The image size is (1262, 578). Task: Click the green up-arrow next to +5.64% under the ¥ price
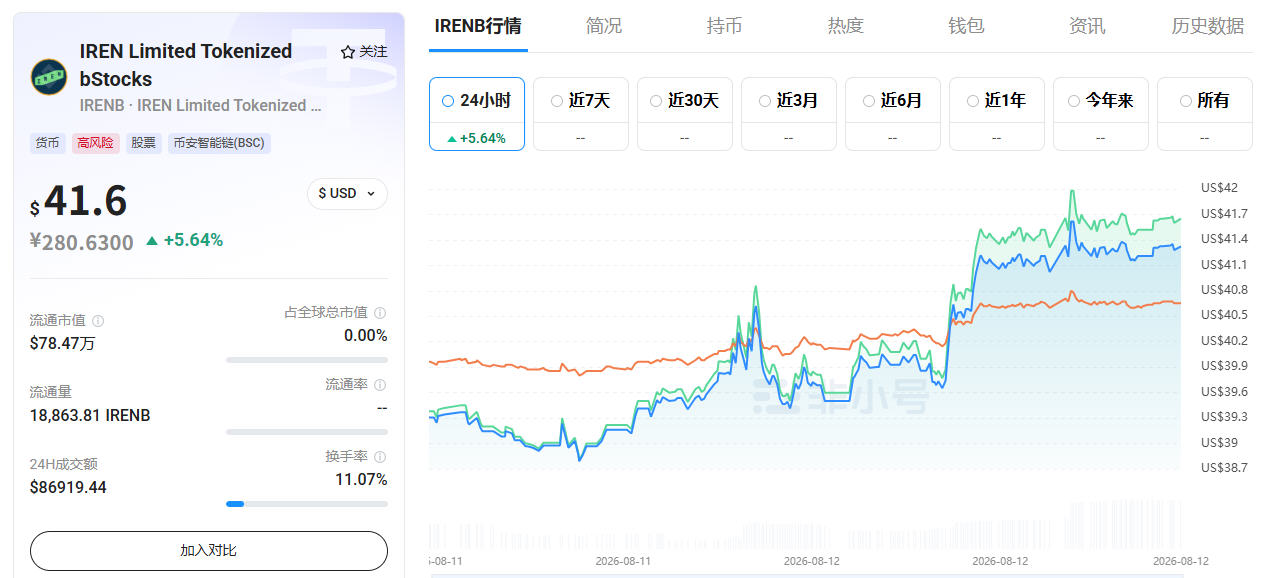152,240
